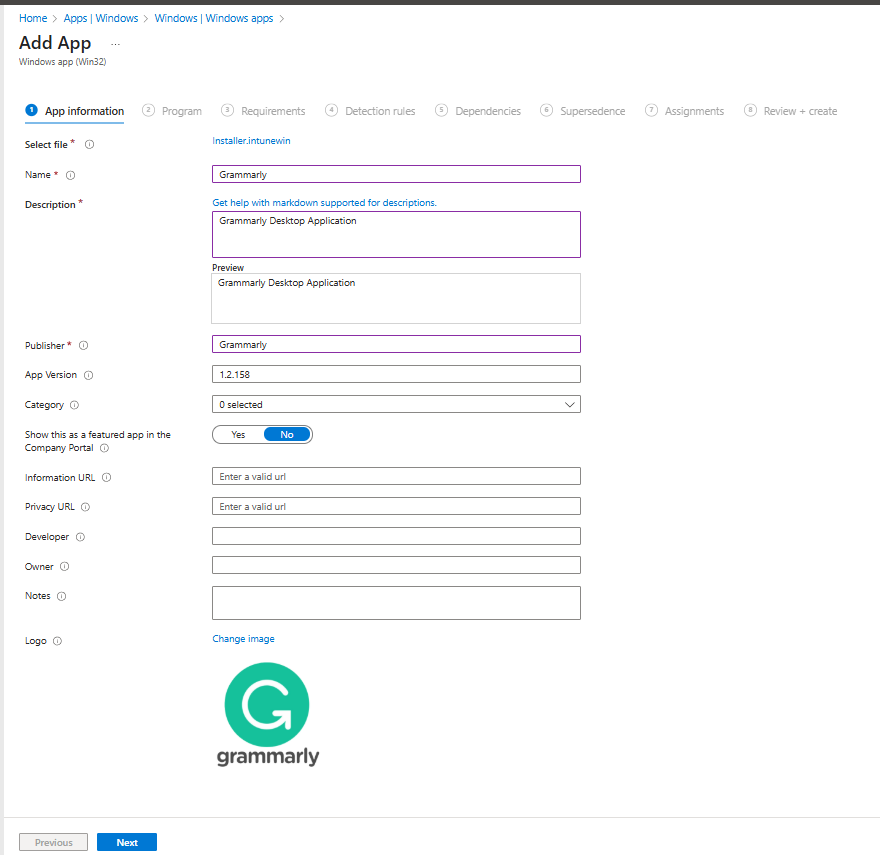Click the info icon next to Select file
The image size is (880, 855).
(89, 145)
